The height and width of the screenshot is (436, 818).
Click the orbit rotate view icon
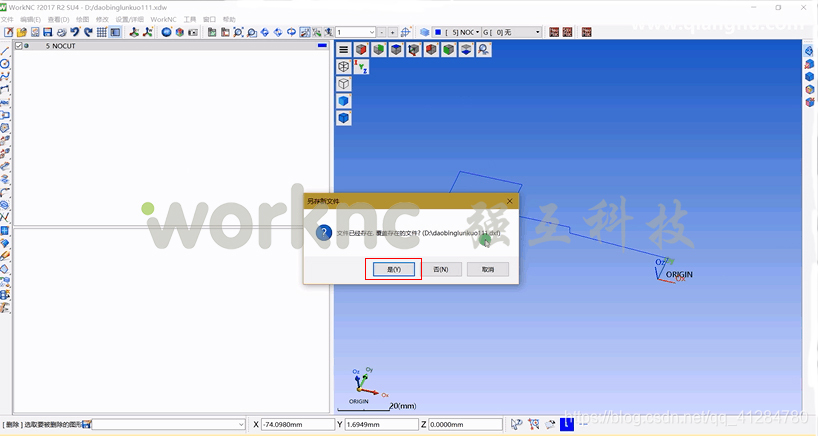point(292,32)
